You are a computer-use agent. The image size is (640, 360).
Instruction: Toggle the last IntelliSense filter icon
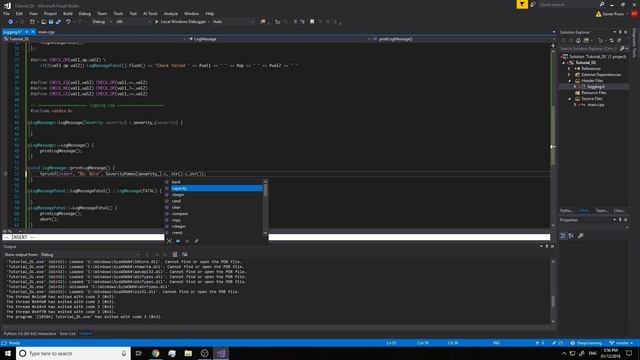tap(196, 241)
